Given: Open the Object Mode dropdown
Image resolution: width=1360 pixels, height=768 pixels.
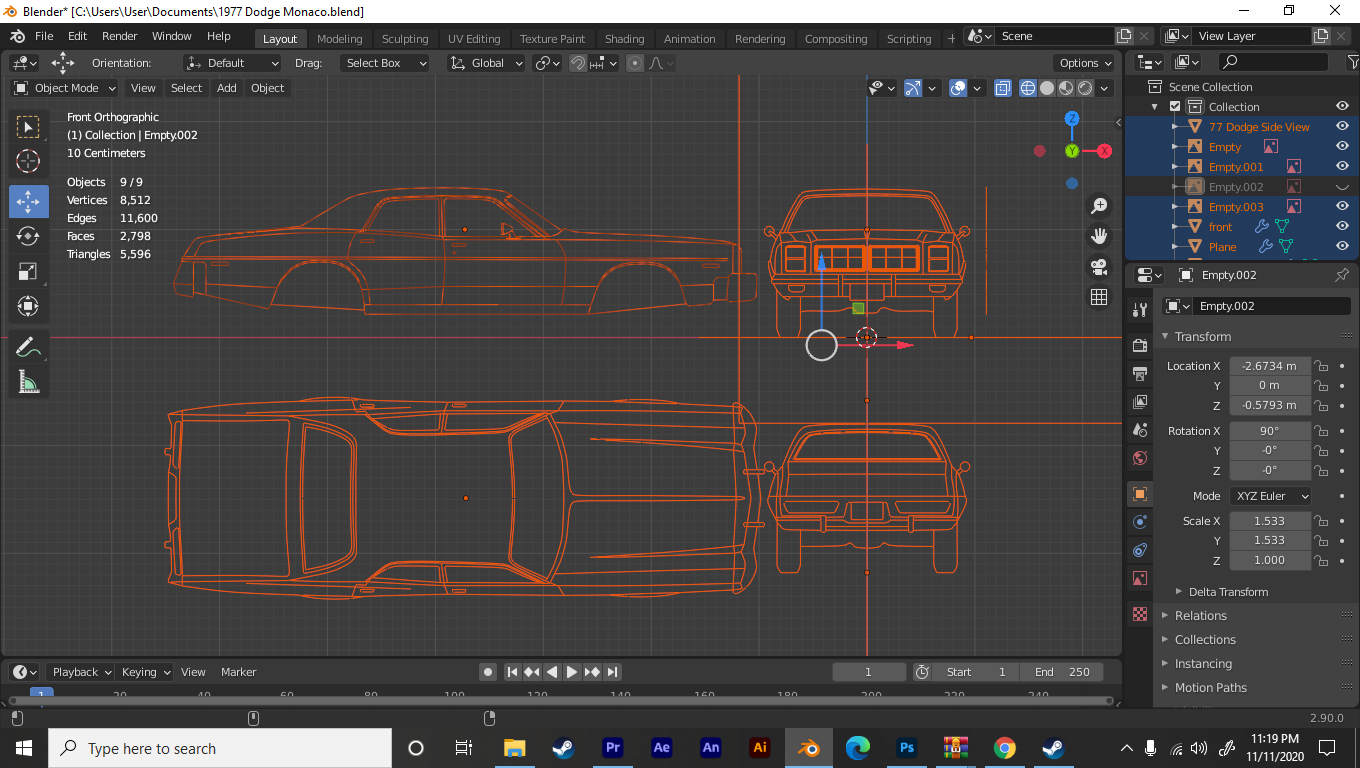Looking at the screenshot, I should (65, 88).
